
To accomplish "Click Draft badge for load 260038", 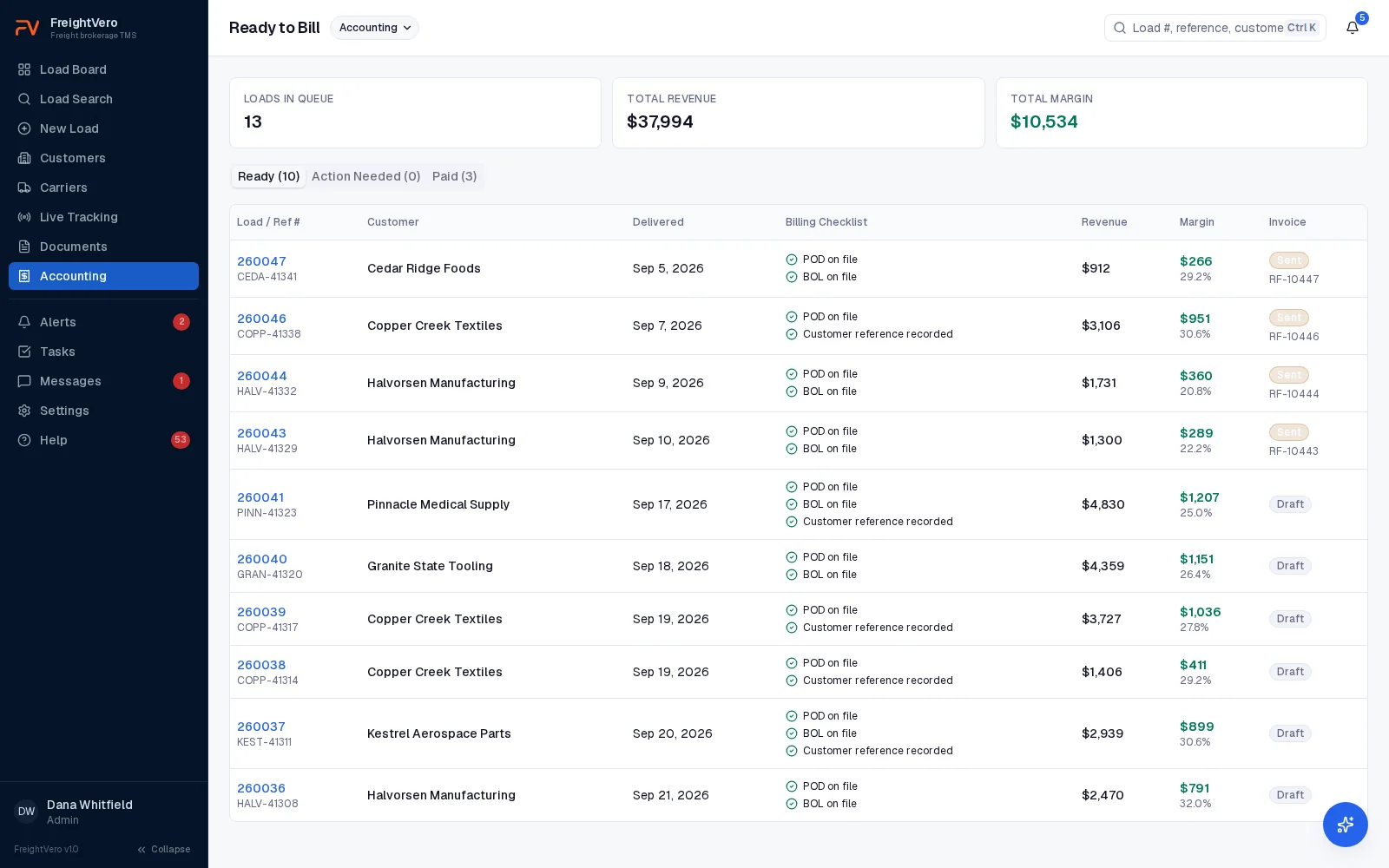I will pos(1290,672).
